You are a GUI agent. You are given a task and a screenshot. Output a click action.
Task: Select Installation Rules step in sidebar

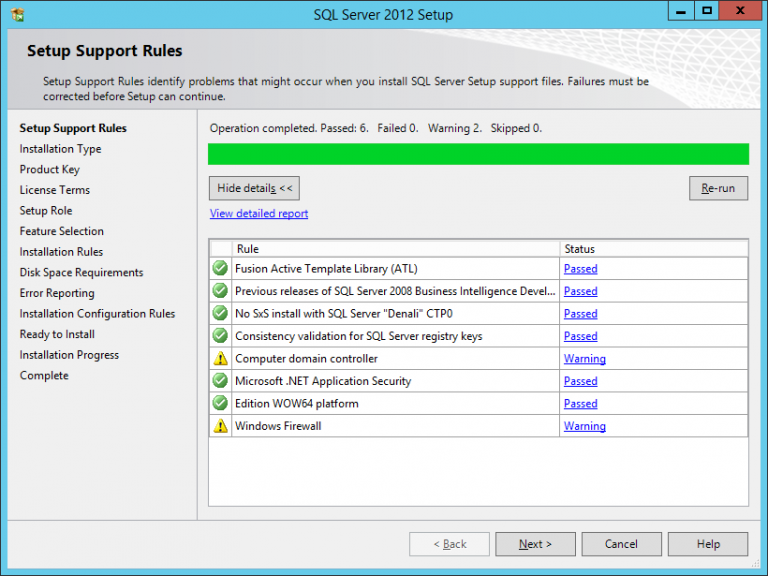(x=61, y=252)
